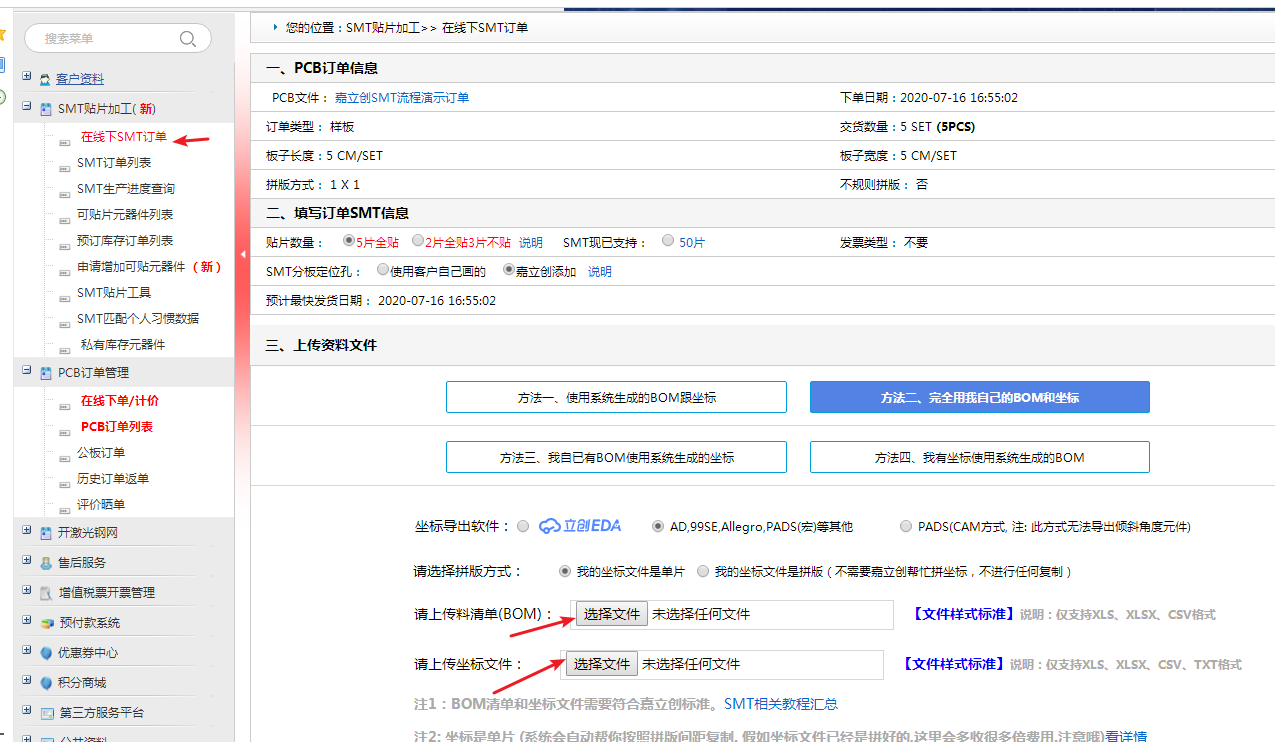1275x742 pixels.
Task: Select the PADS CAM方式 radio option
Action: [906, 526]
